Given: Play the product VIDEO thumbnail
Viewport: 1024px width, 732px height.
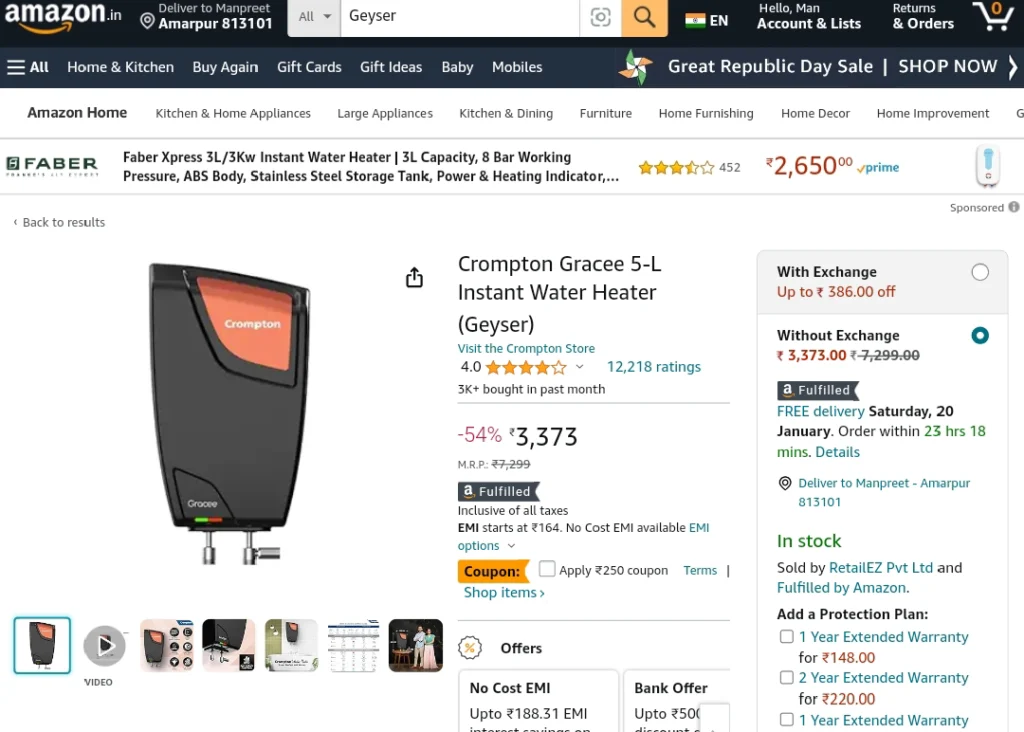Looking at the screenshot, I should pyautogui.click(x=104, y=645).
